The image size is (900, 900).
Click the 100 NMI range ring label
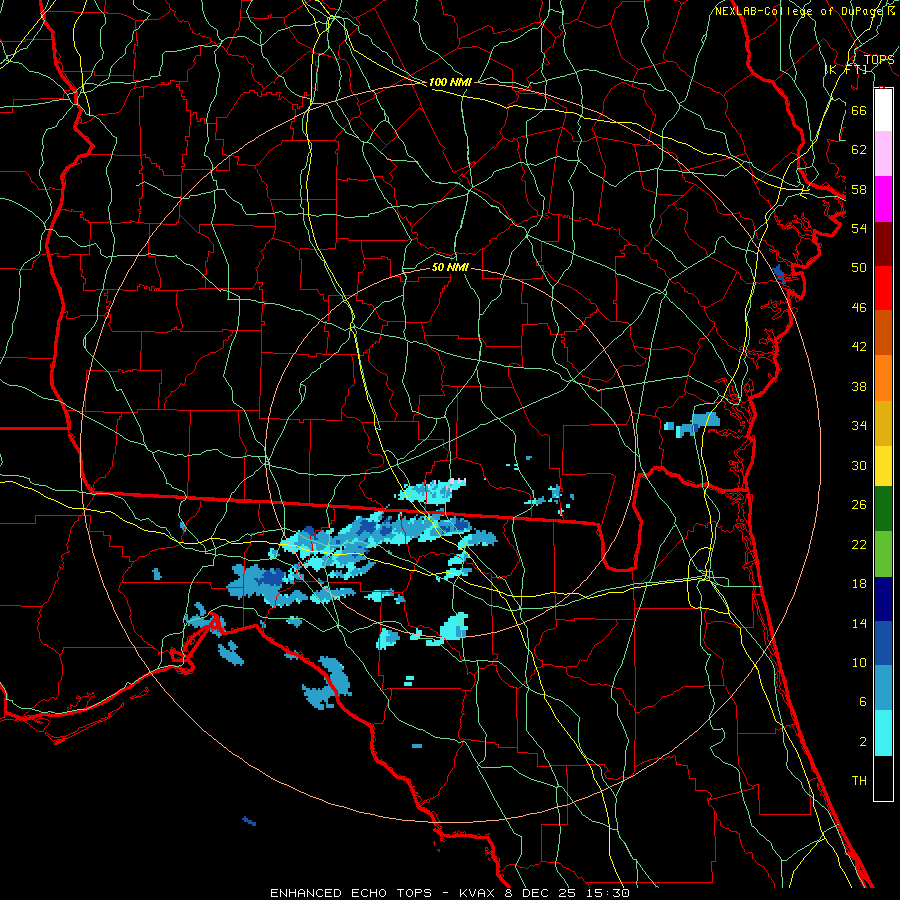point(450,82)
